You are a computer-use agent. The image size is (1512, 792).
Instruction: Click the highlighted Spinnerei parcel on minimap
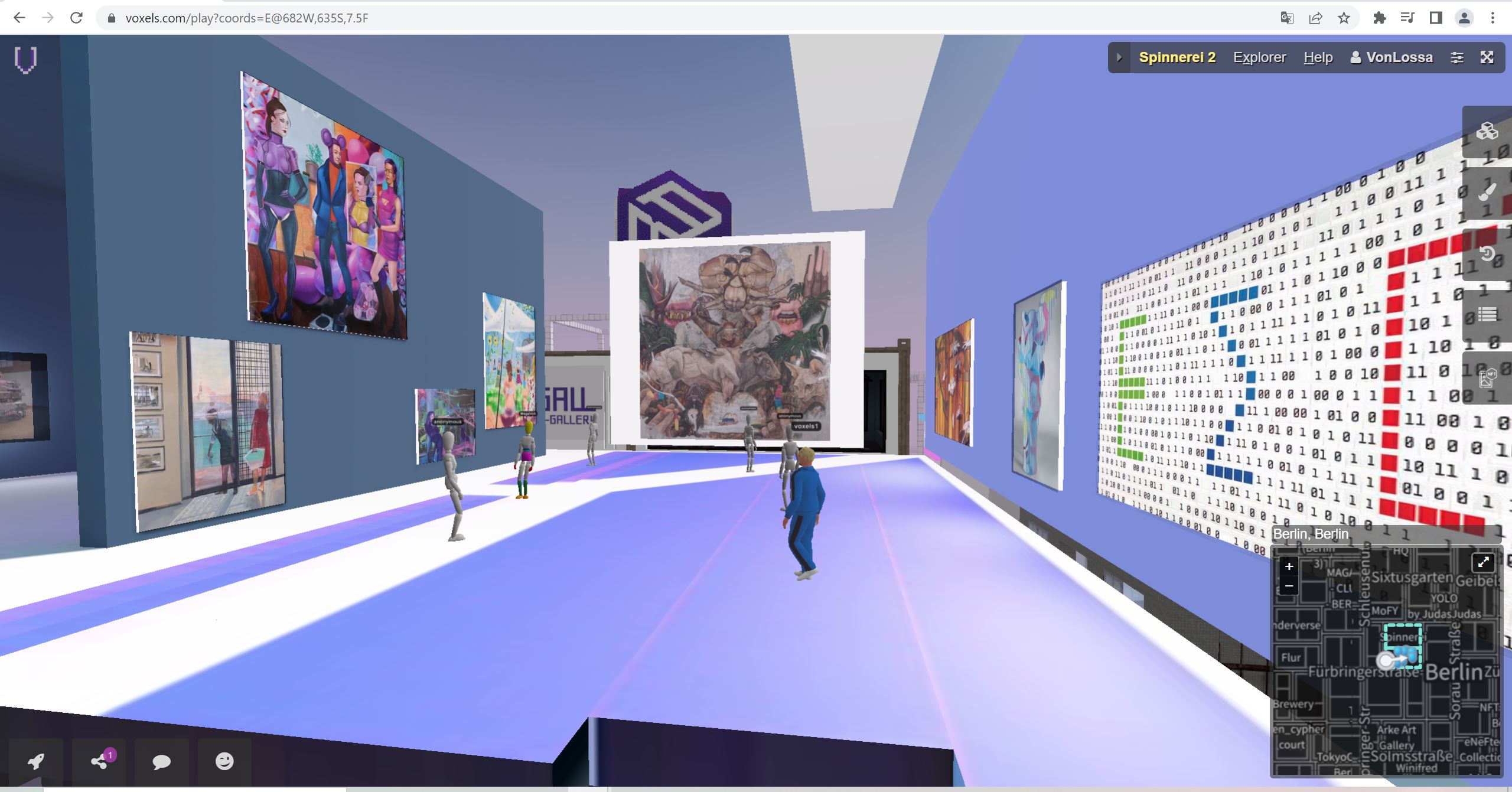[1403, 646]
